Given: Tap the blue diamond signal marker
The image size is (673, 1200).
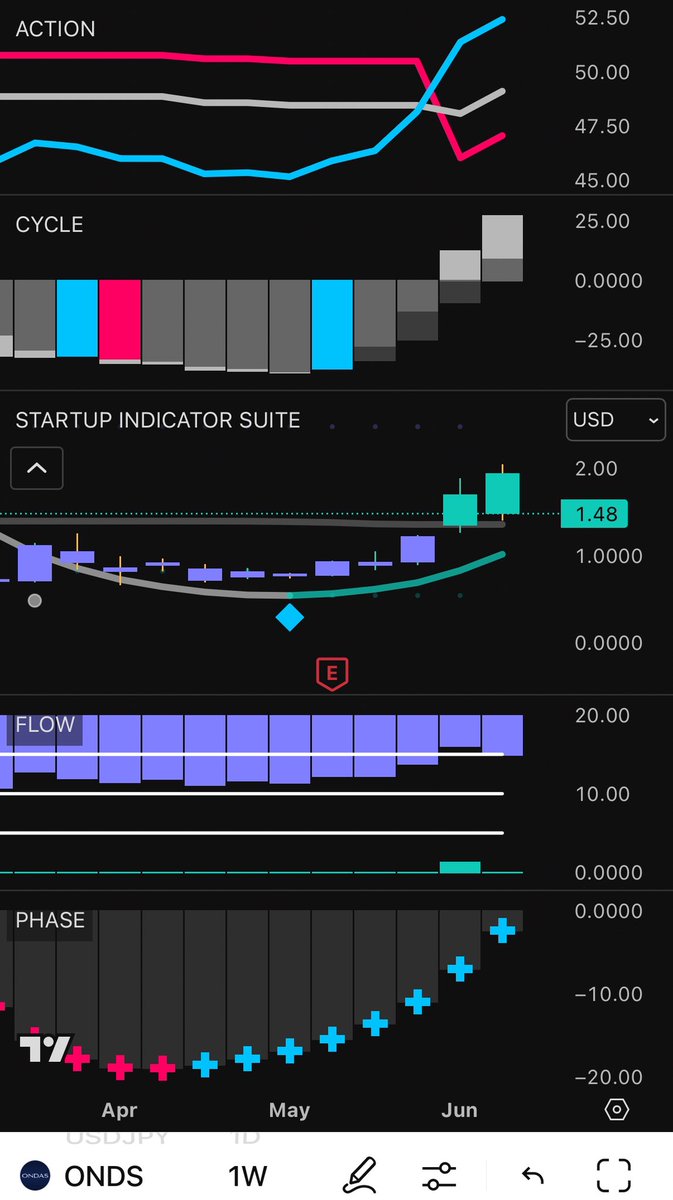Looking at the screenshot, I should 289,617.
